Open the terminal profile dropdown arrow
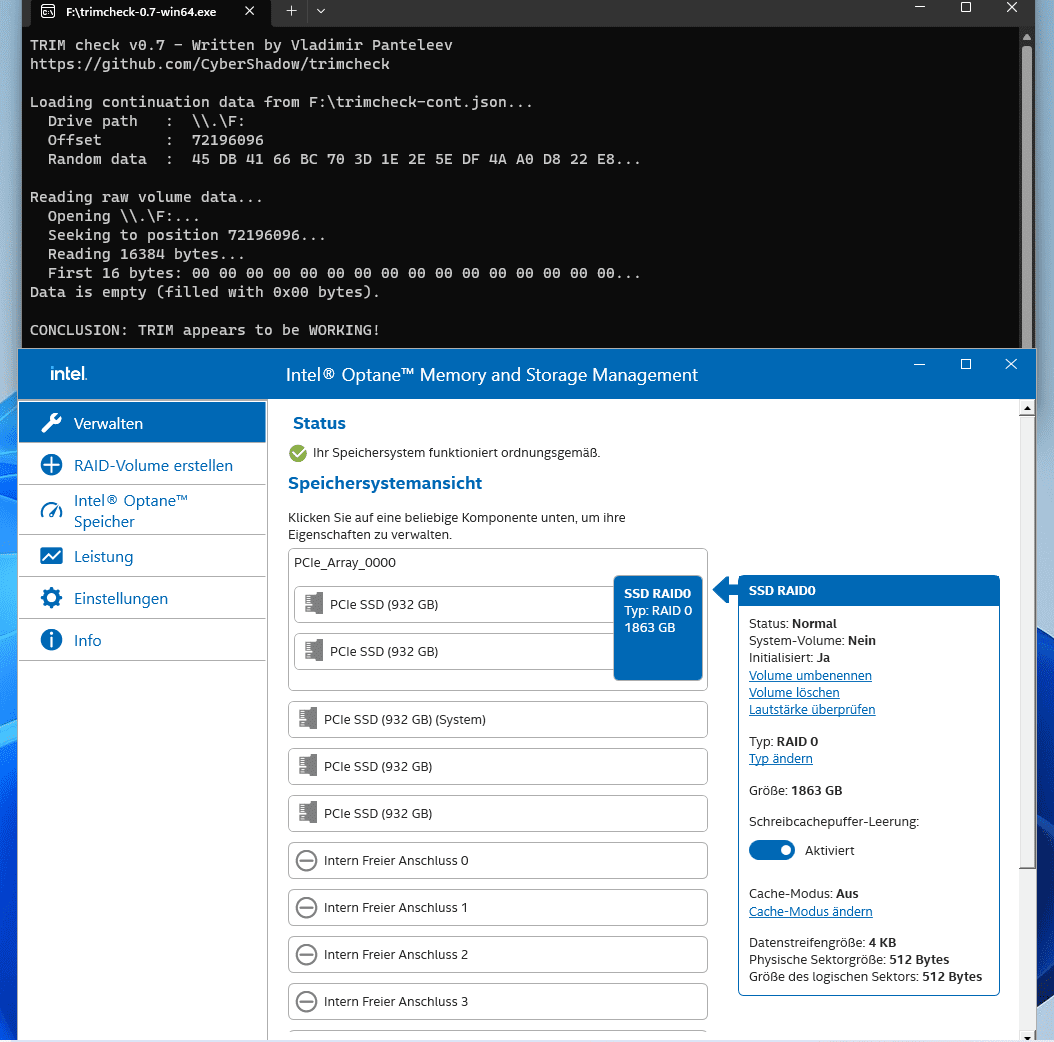The image size is (1054, 1042). pos(321,11)
